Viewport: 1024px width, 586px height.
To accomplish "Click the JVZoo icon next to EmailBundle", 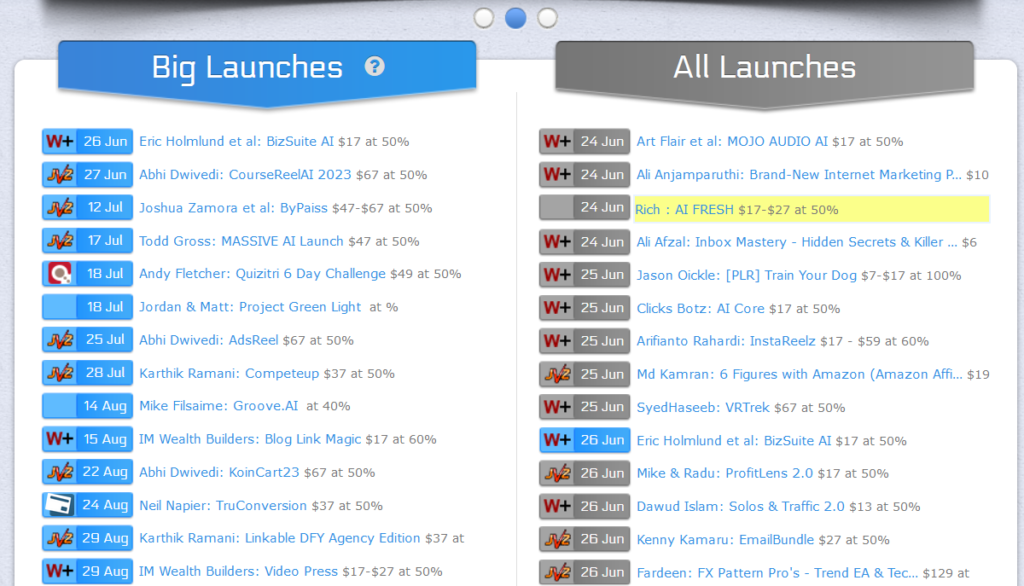I will (558, 540).
